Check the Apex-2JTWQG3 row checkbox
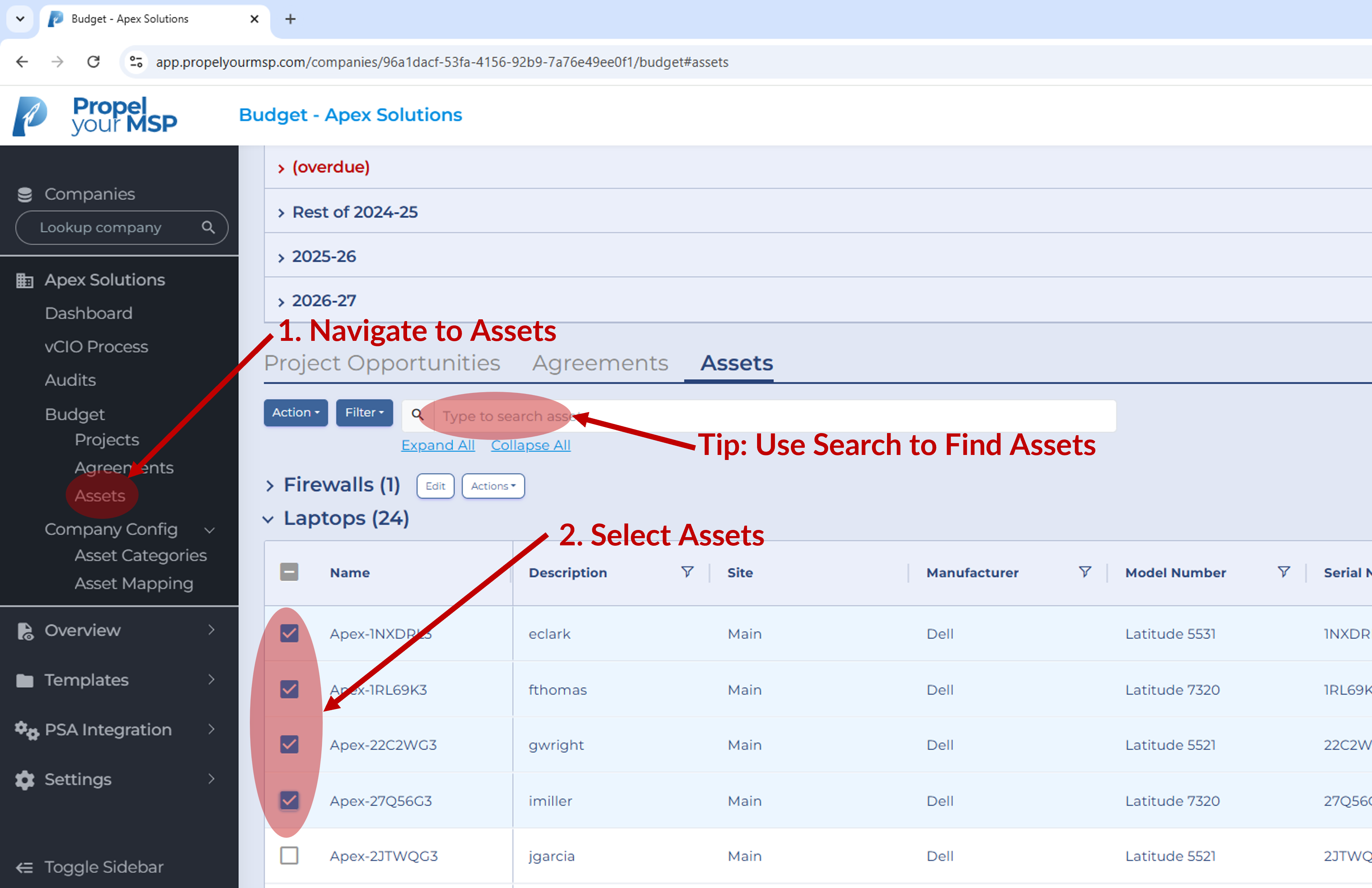This screenshot has width=1372, height=888. (289, 856)
